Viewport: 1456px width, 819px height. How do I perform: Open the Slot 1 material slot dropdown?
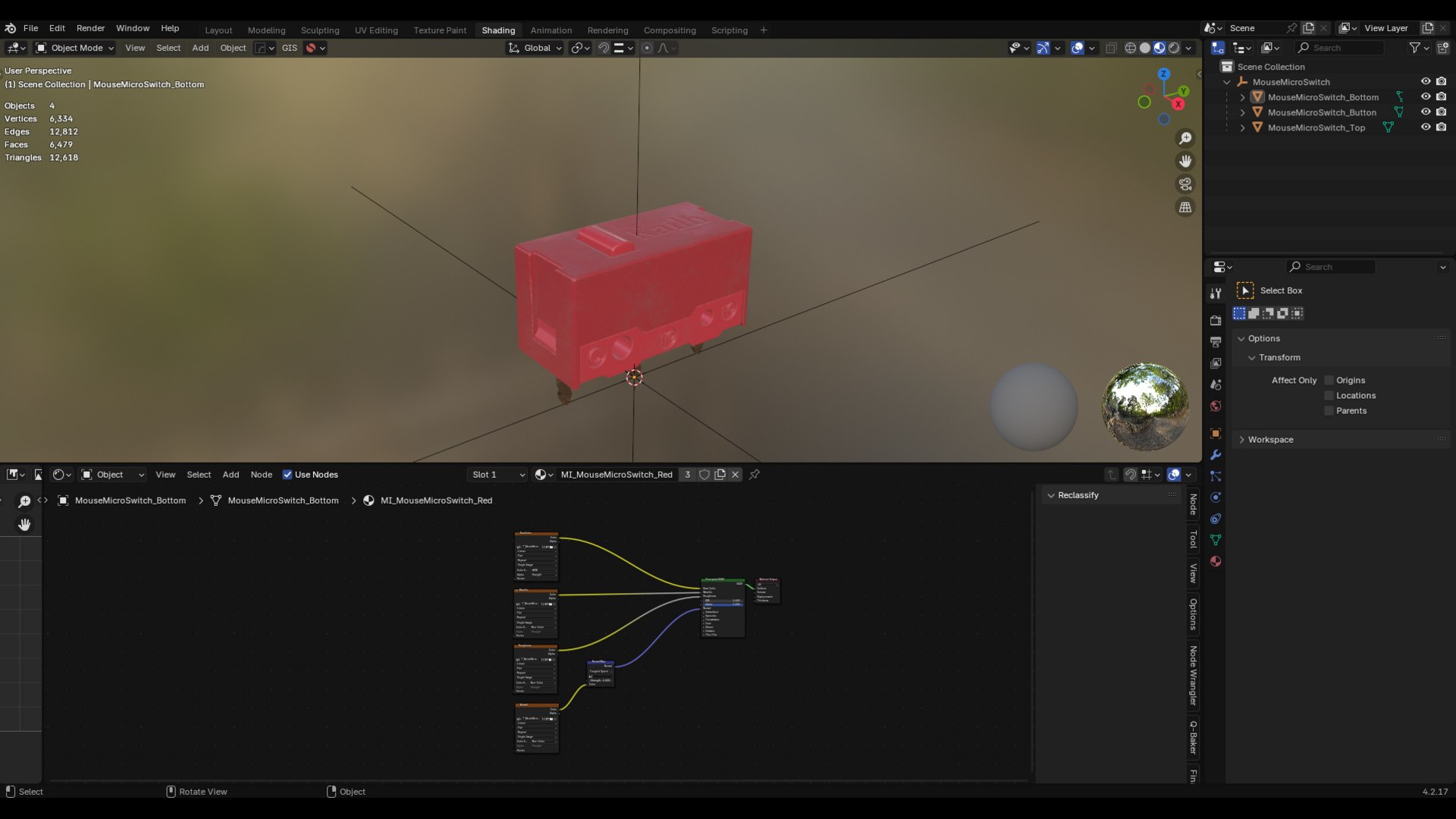click(x=498, y=475)
